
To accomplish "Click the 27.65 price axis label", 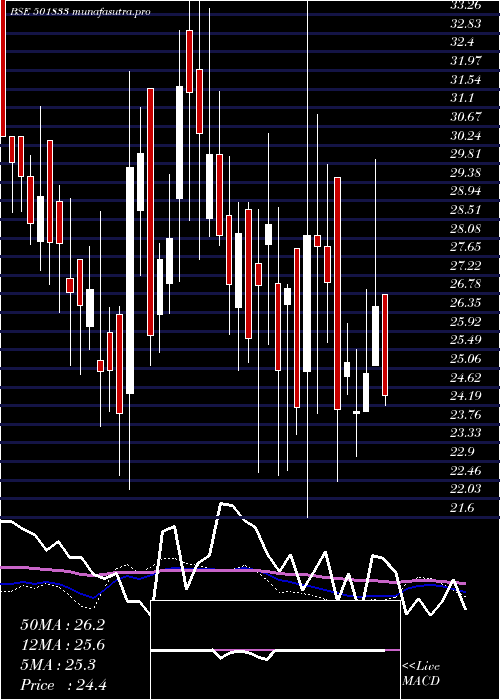I will click(466, 247).
